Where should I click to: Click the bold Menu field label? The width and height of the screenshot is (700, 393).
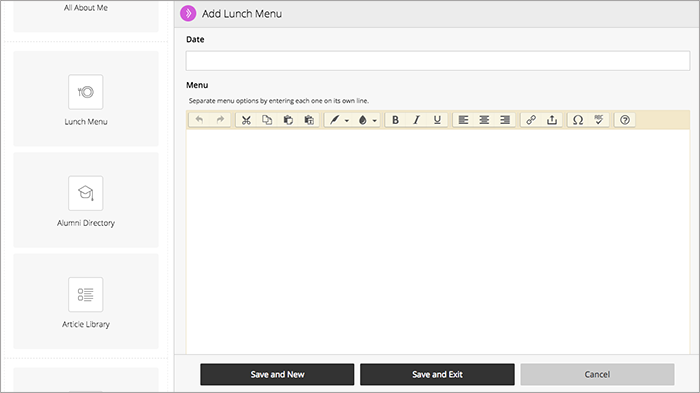tap(197, 85)
